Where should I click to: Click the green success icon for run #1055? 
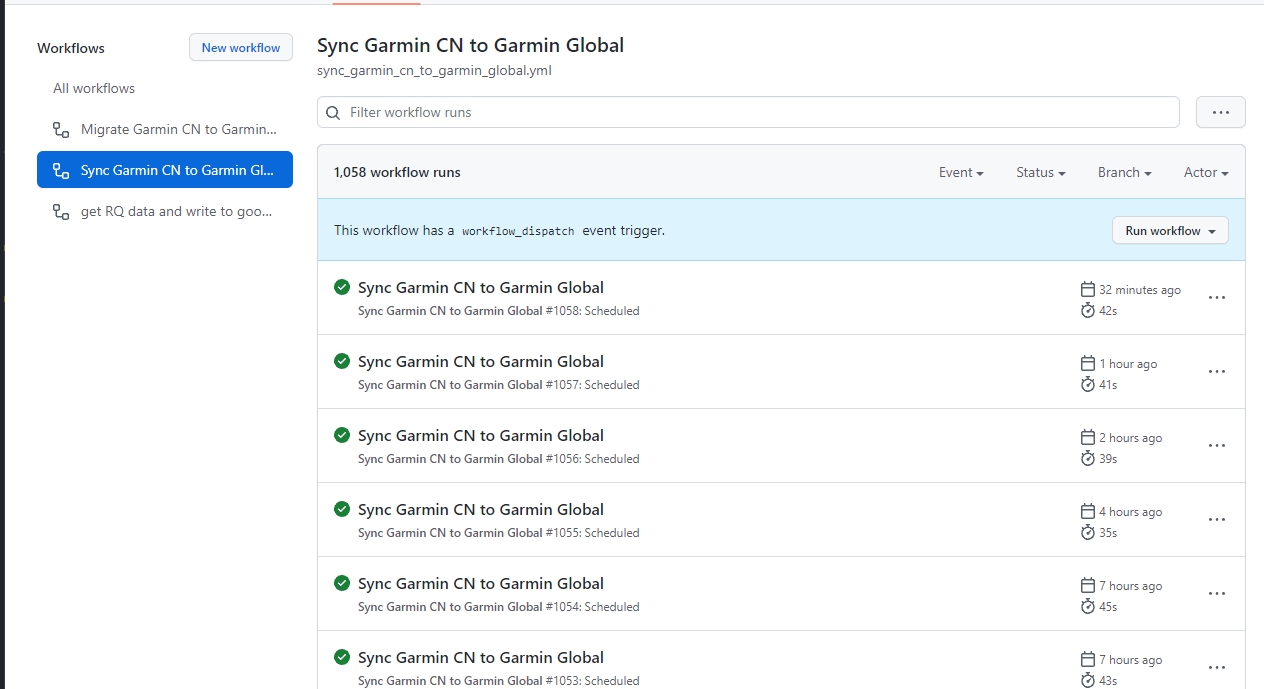click(342, 509)
